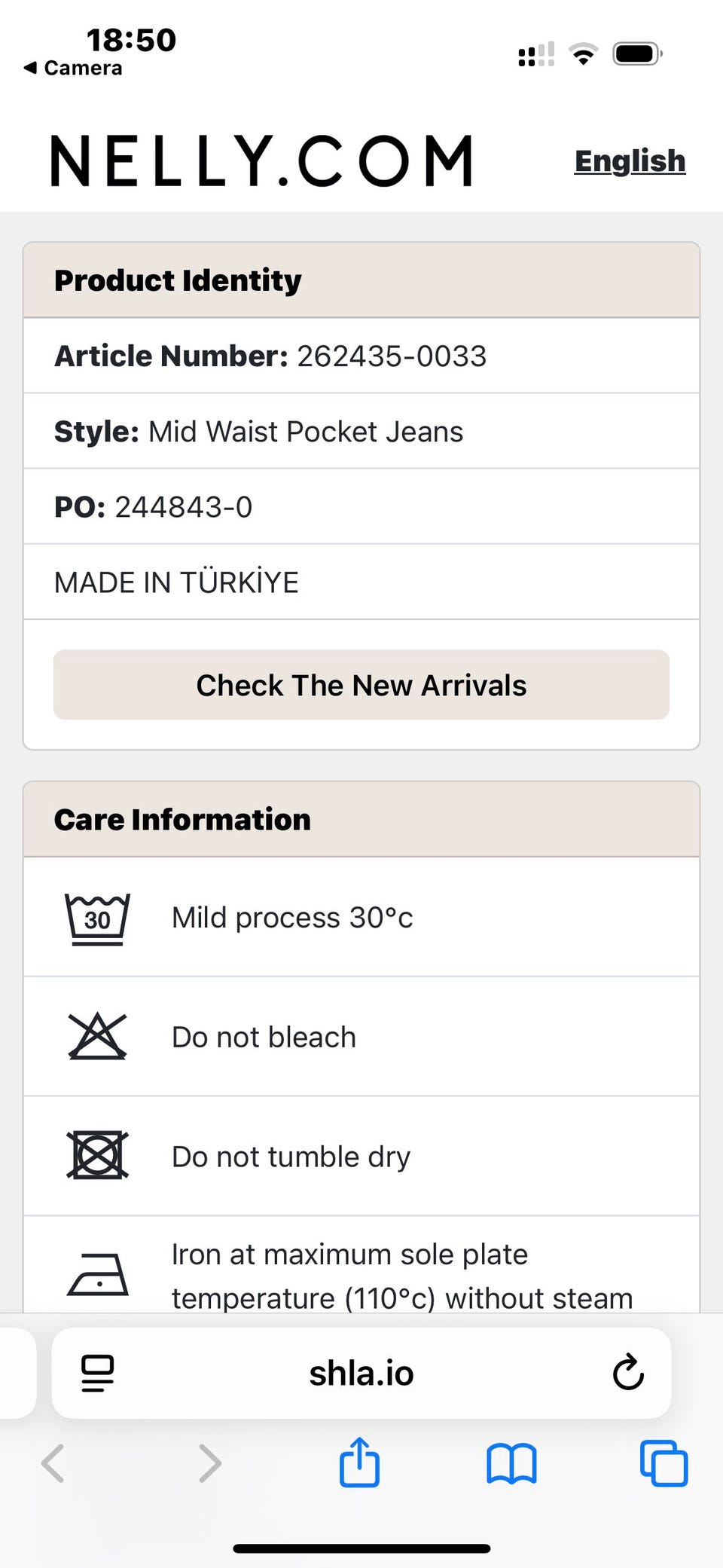Tap the do not tumble dry symbol
Screen dimensions: 723x1568
[x=97, y=1155]
